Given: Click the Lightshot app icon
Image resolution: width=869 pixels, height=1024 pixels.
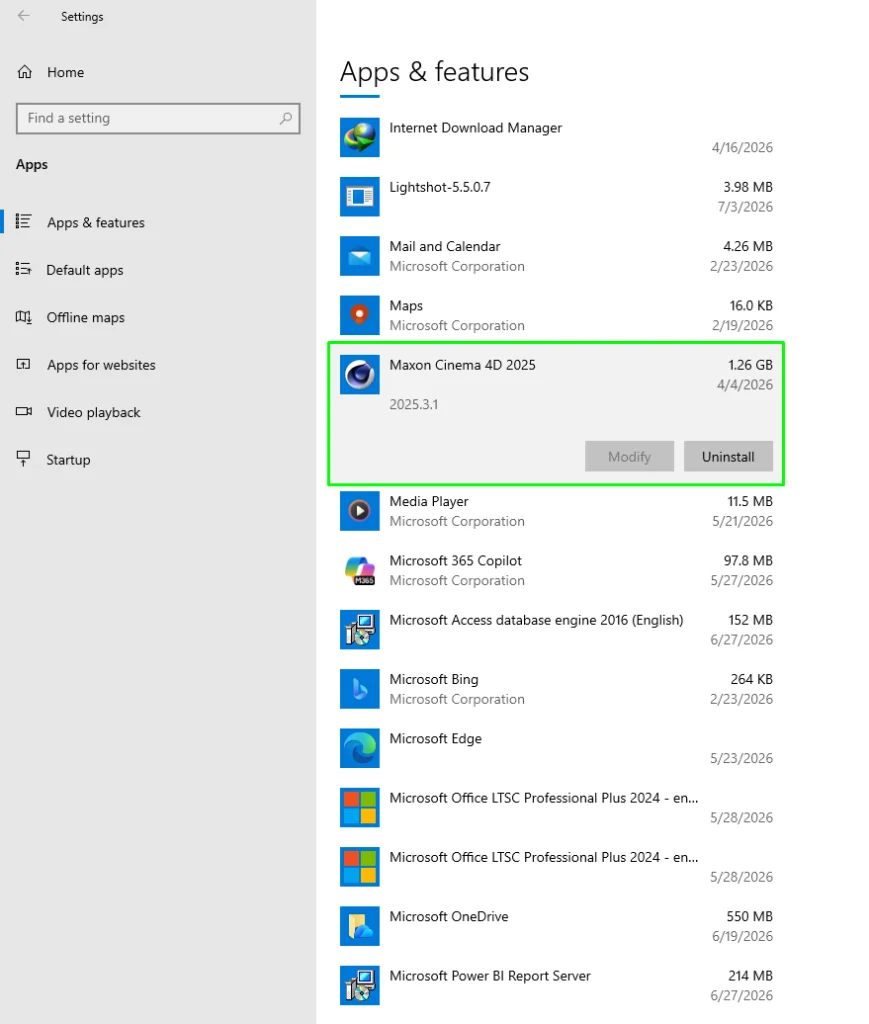Looking at the screenshot, I should click(x=359, y=197).
